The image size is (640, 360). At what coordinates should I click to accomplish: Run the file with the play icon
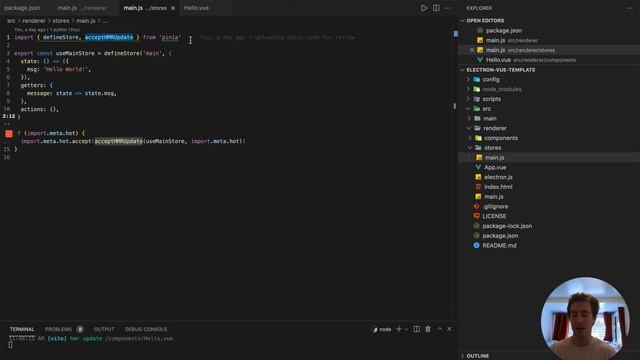point(424,8)
